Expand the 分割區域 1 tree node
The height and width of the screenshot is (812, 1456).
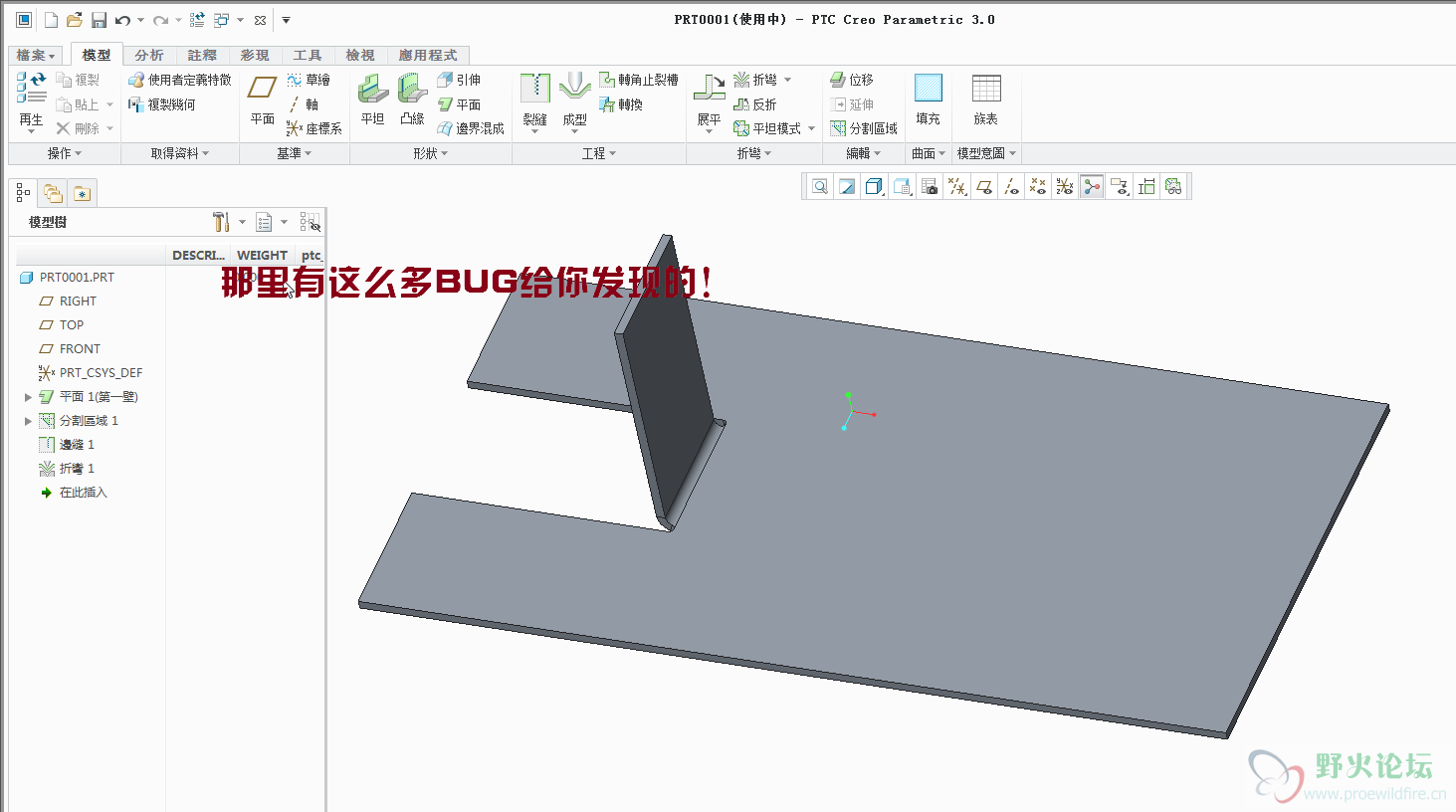(28, 421)
